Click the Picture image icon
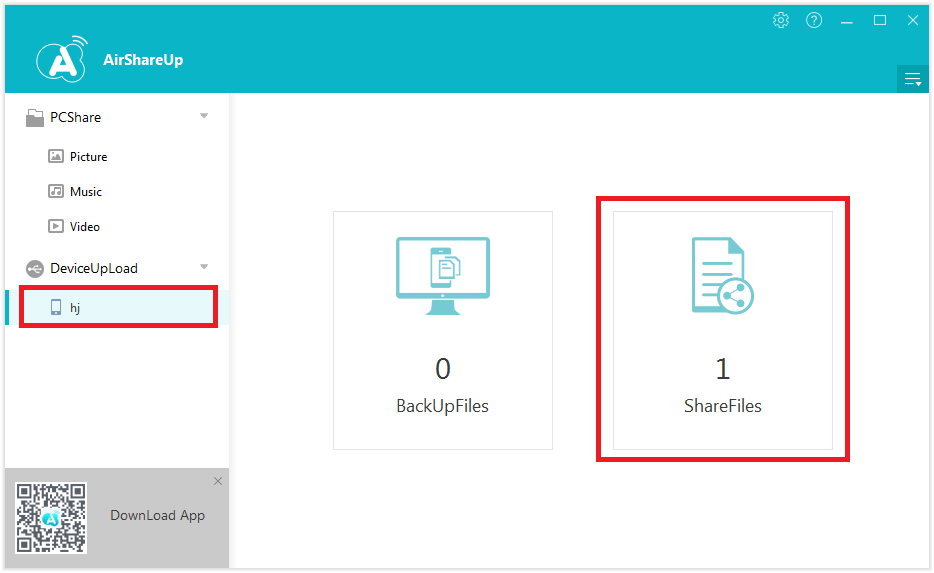This screenshot has height=573, width=934. click(x=55, y=156)
